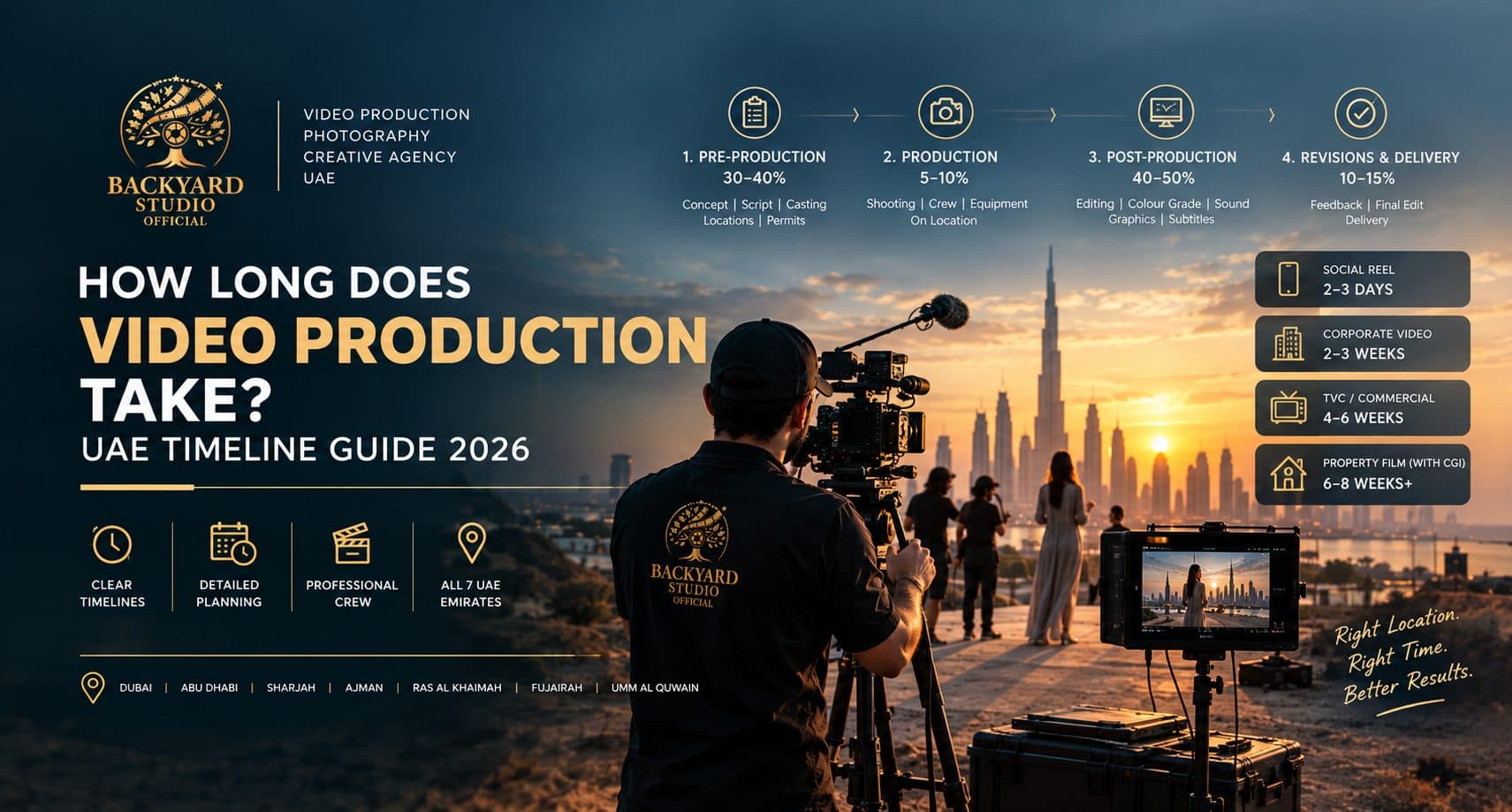Click the Post-Production monitor icon
Viewport: 1512px width, 812px height.
(1166, 112)
